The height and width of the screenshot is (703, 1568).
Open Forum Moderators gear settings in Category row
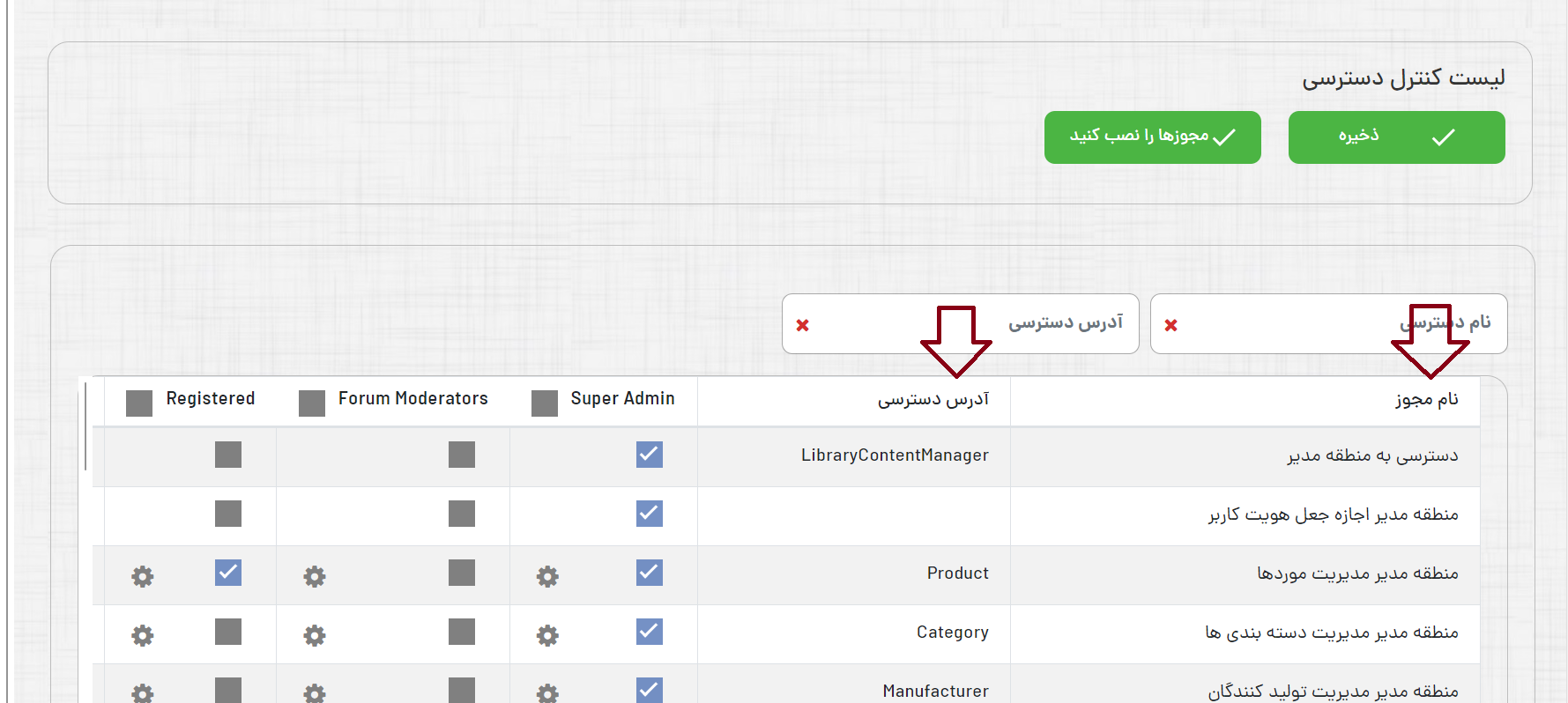[x=315, y=636]
